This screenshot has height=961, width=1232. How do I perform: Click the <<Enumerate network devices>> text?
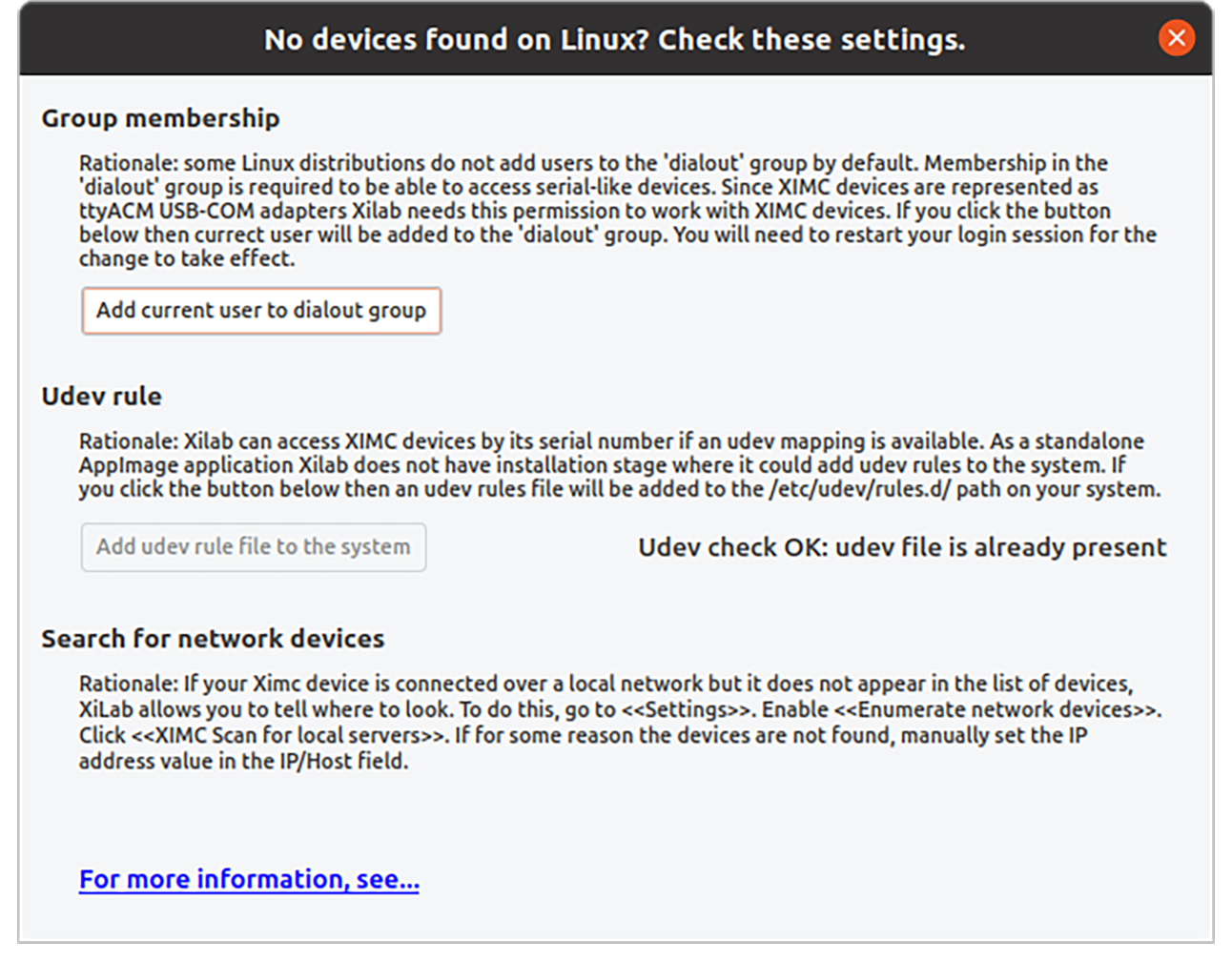[x=996, y=710]
